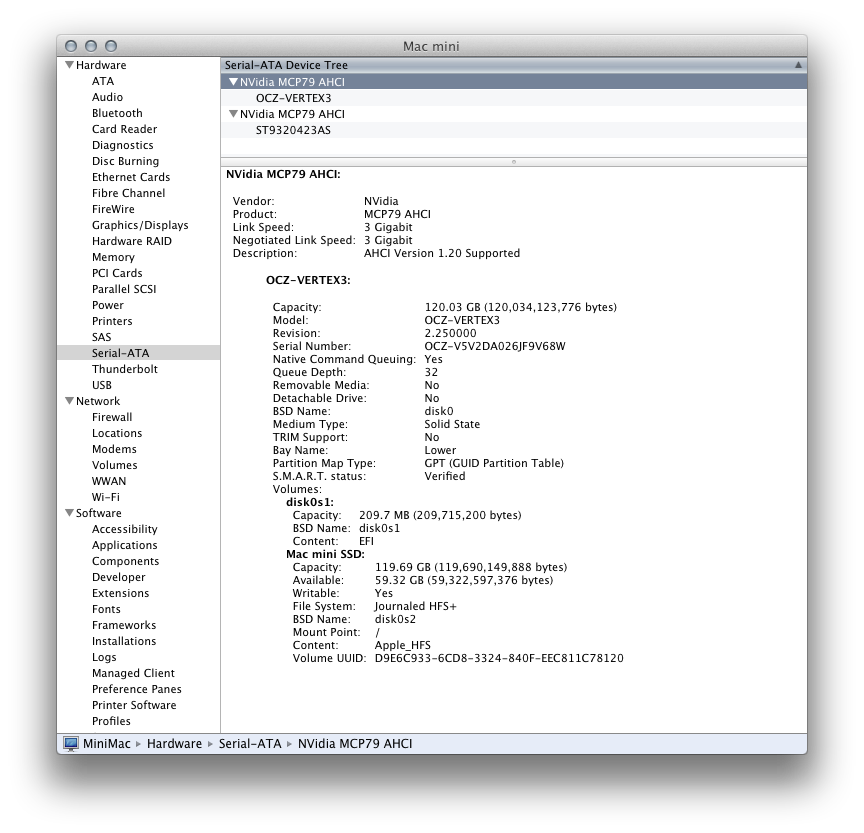Select Extensions in sidebar
Screen dimensions: 864x833
[121, 593]
